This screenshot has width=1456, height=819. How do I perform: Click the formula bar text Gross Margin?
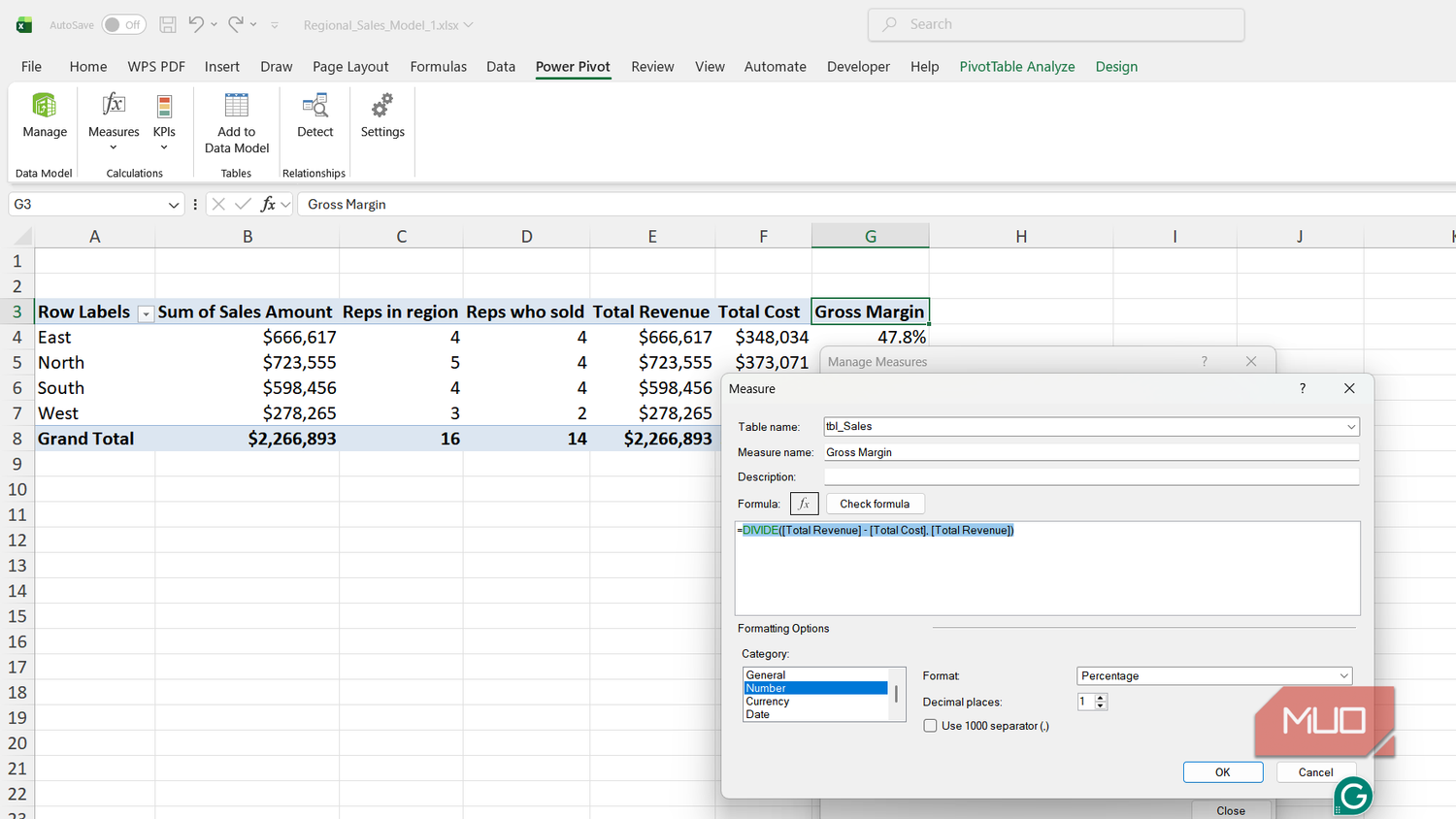(347, 205)
